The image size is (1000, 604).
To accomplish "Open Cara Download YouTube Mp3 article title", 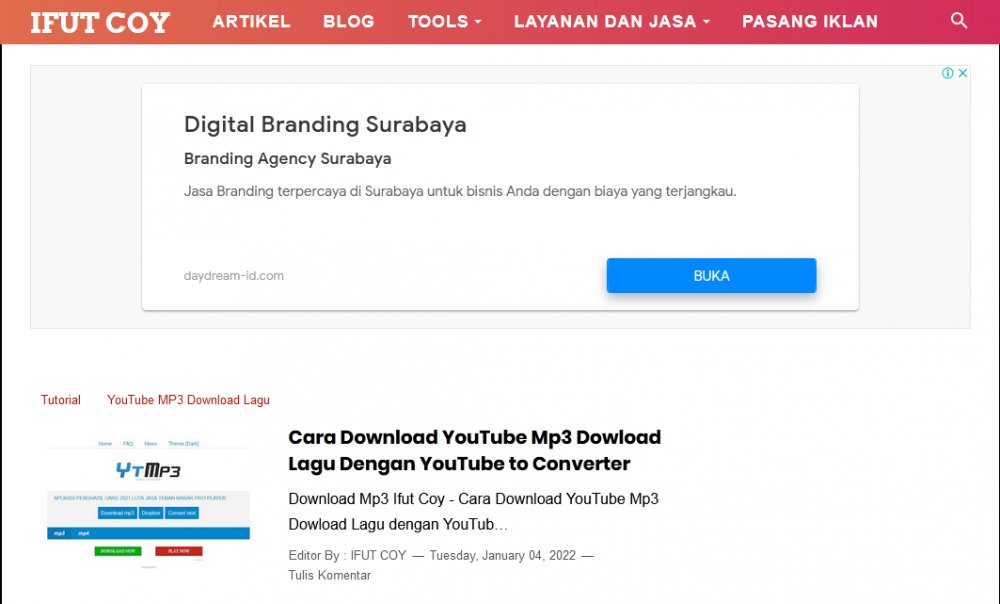I will pyautogui.click(x=474, y=450).
